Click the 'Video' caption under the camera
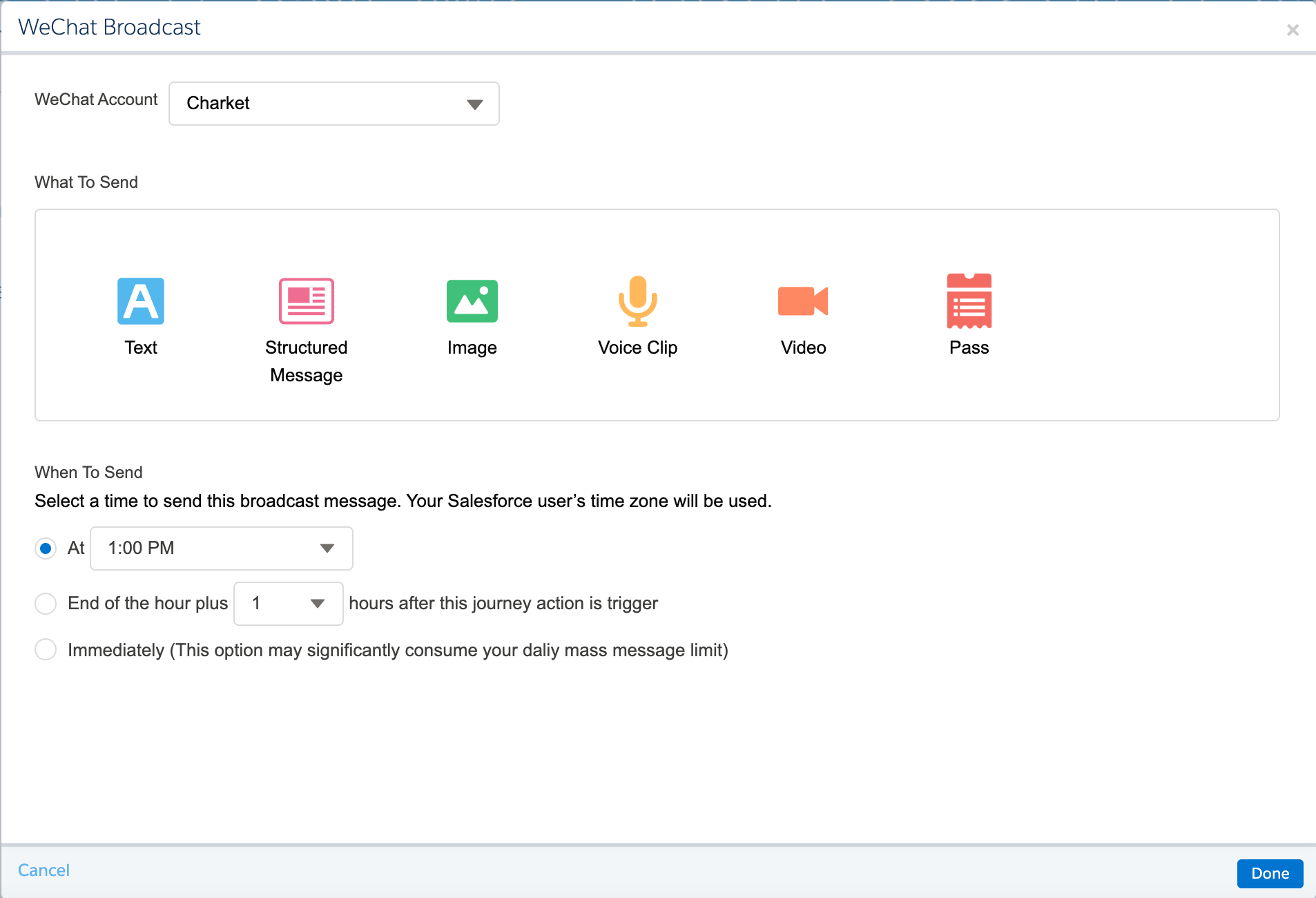The width and height of the screenshot is (1316, 898). pyautogui.click(x=803, y=347)
